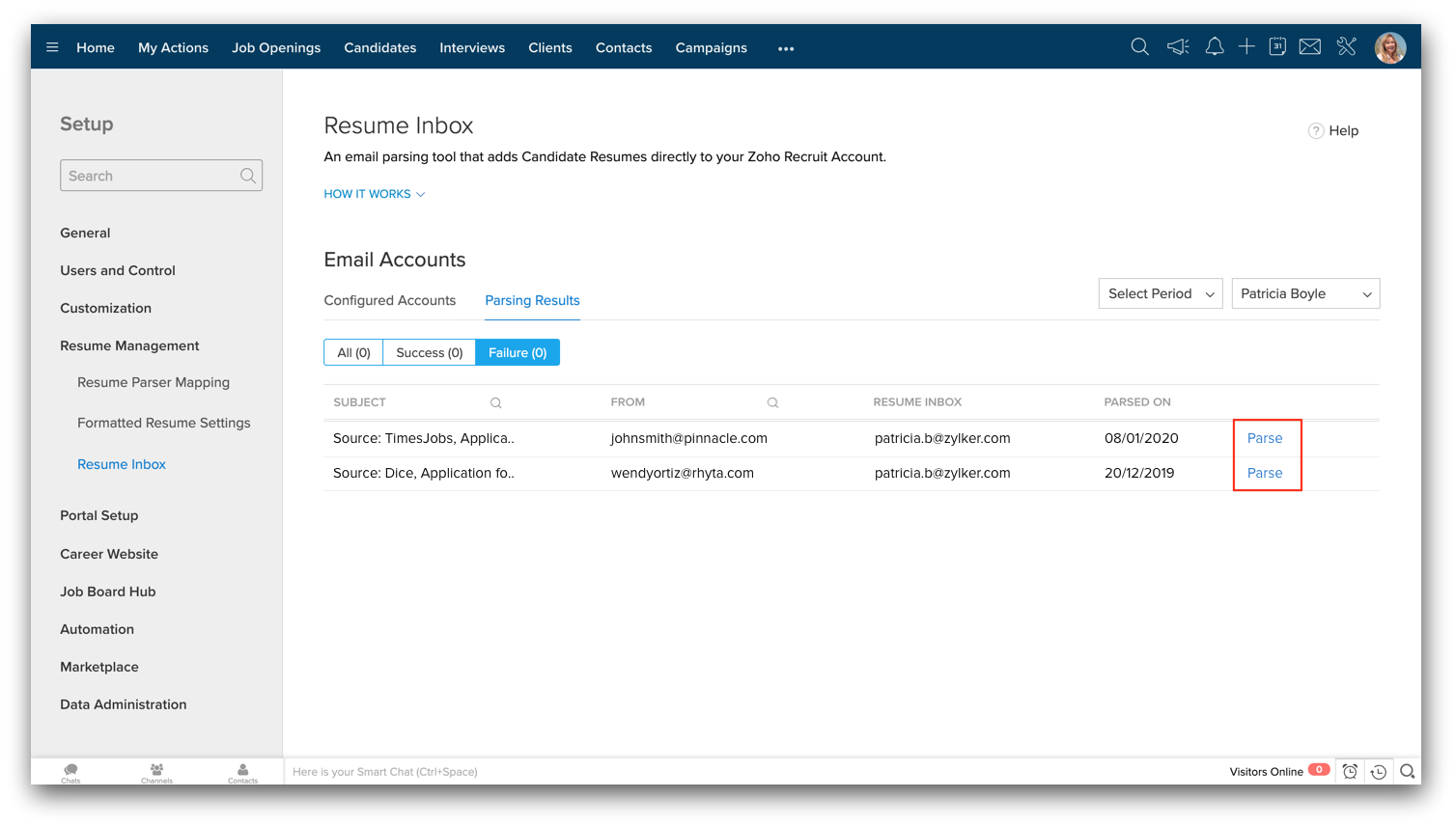
Task: Open Interviews module
Action: (472, 47)
